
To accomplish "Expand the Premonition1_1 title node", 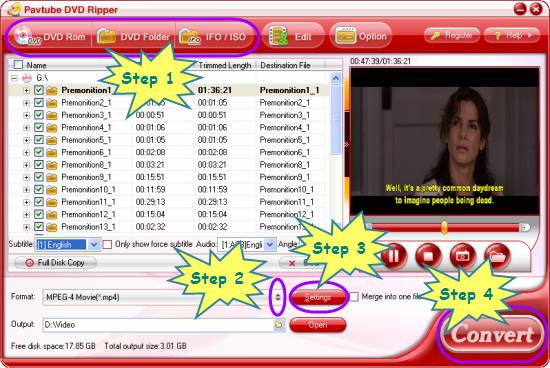I will coord(26,91).
